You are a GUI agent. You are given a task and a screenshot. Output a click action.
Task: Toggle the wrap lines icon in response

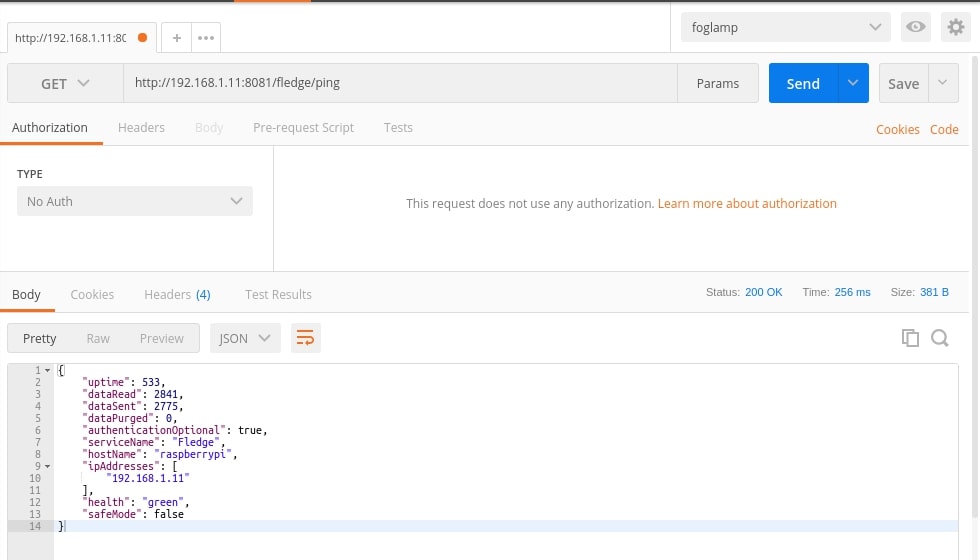coord(305,338)
